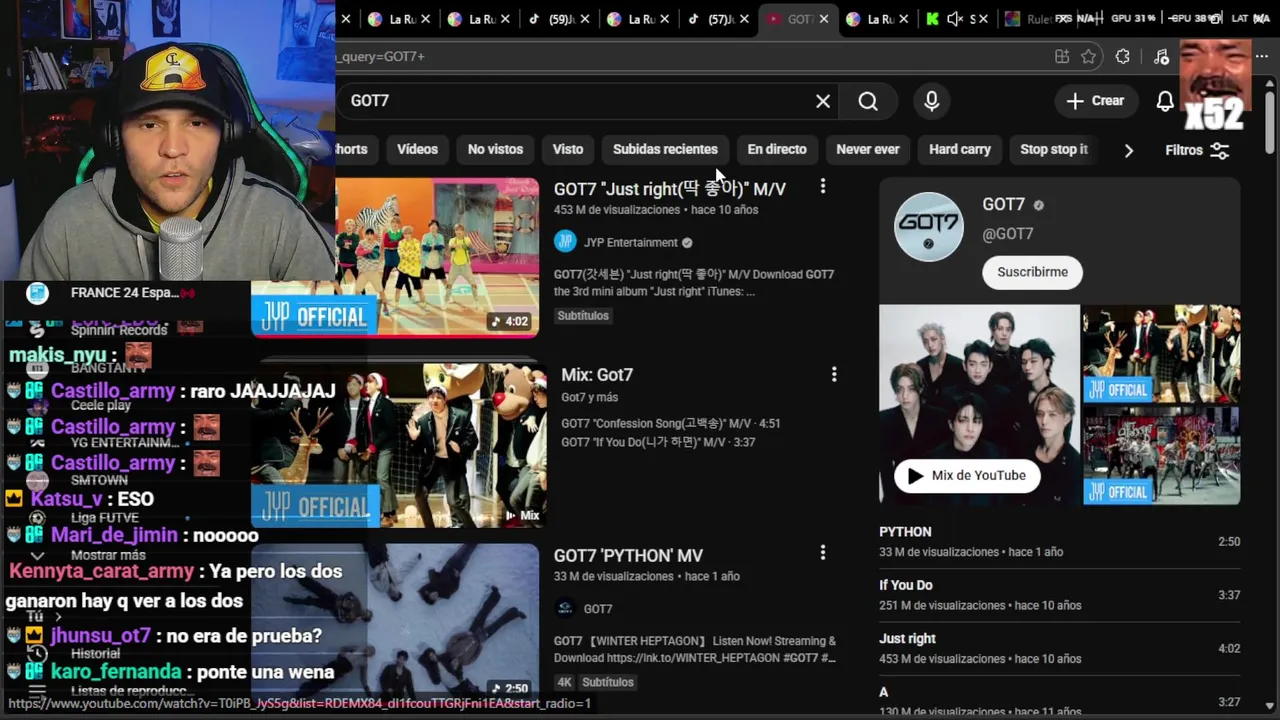The width and height of the screenshot is (1280, 720).
Task: Select the En directo filter chip
Action: tap(777, 149)
